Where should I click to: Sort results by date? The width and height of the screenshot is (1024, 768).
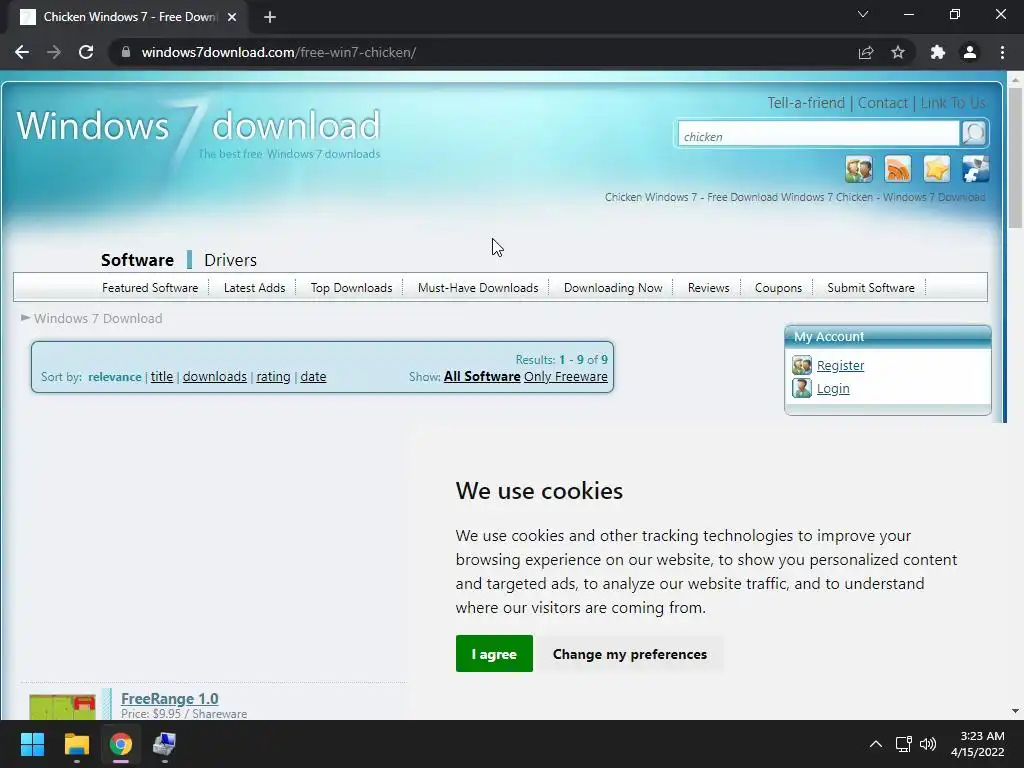(x=313, y=377)
